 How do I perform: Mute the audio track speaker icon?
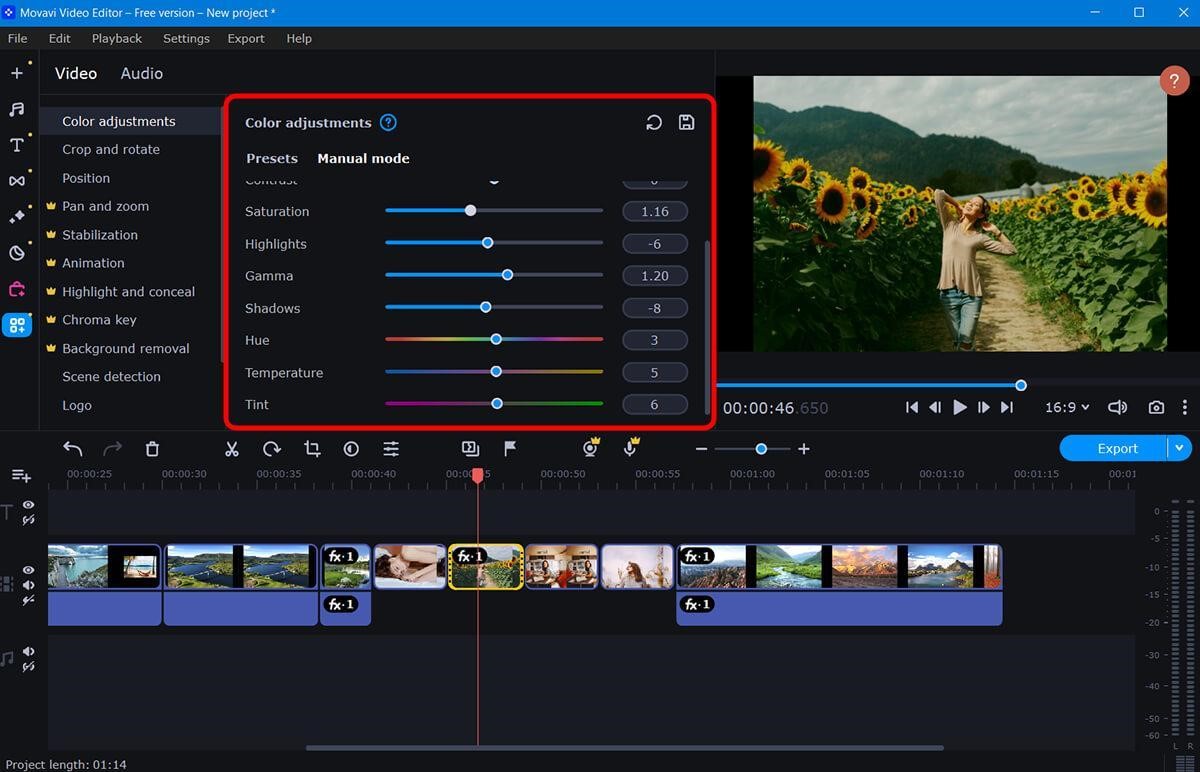(29, 652)
